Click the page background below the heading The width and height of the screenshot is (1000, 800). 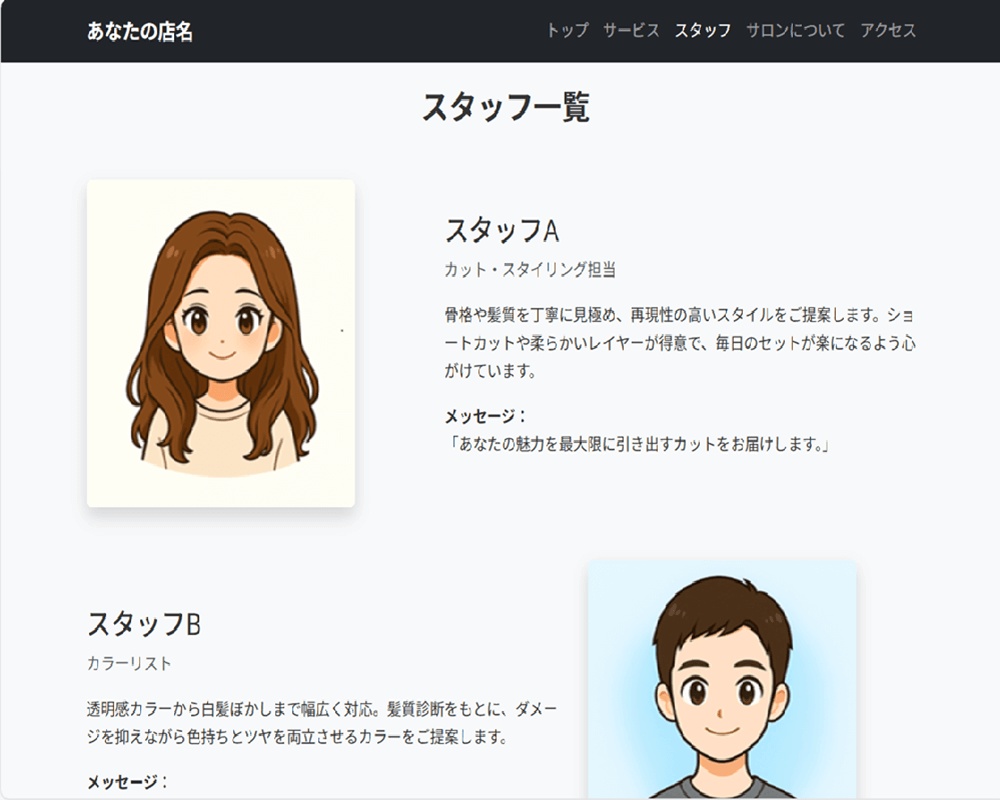tap(500, 150)
